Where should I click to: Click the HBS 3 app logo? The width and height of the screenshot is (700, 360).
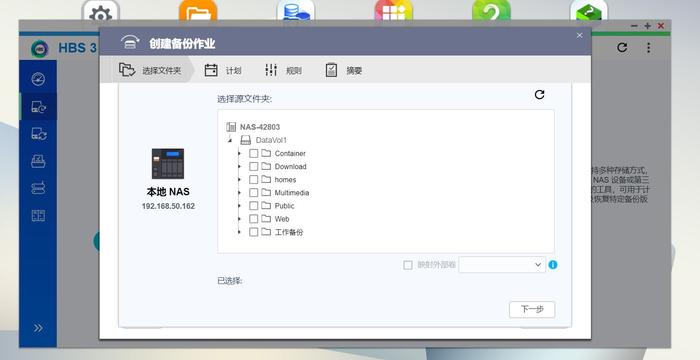[x=39, y=48]
